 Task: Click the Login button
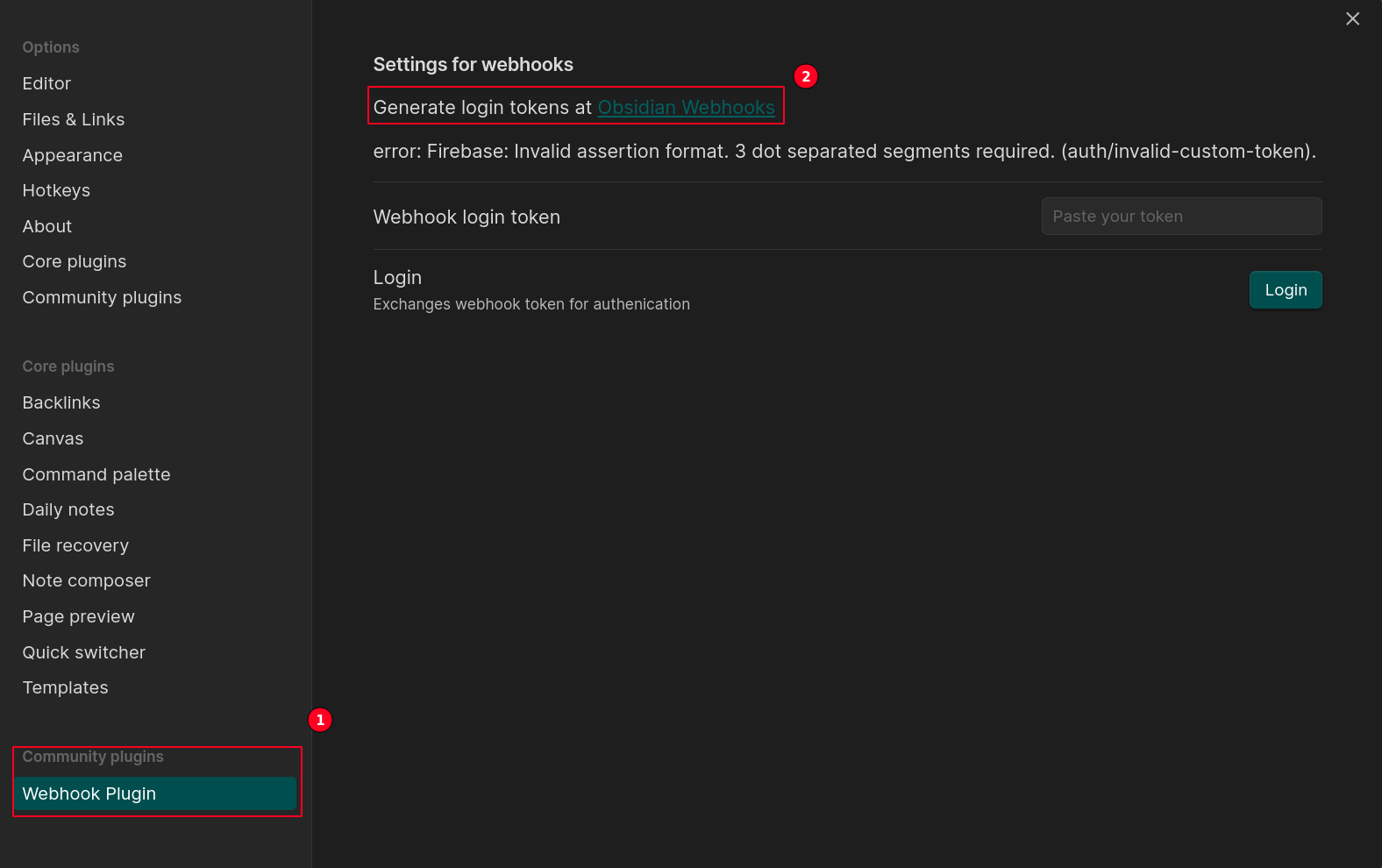point(1286,290)
